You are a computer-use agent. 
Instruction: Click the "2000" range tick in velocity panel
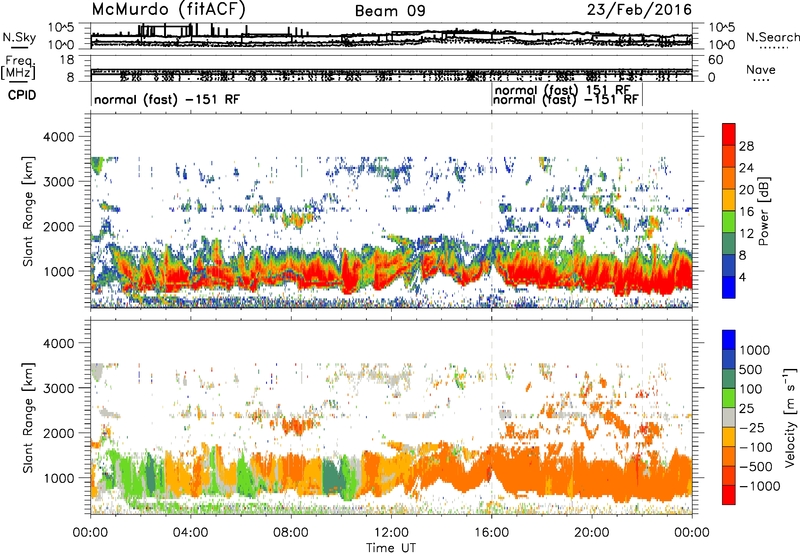[x=59, y=433]
